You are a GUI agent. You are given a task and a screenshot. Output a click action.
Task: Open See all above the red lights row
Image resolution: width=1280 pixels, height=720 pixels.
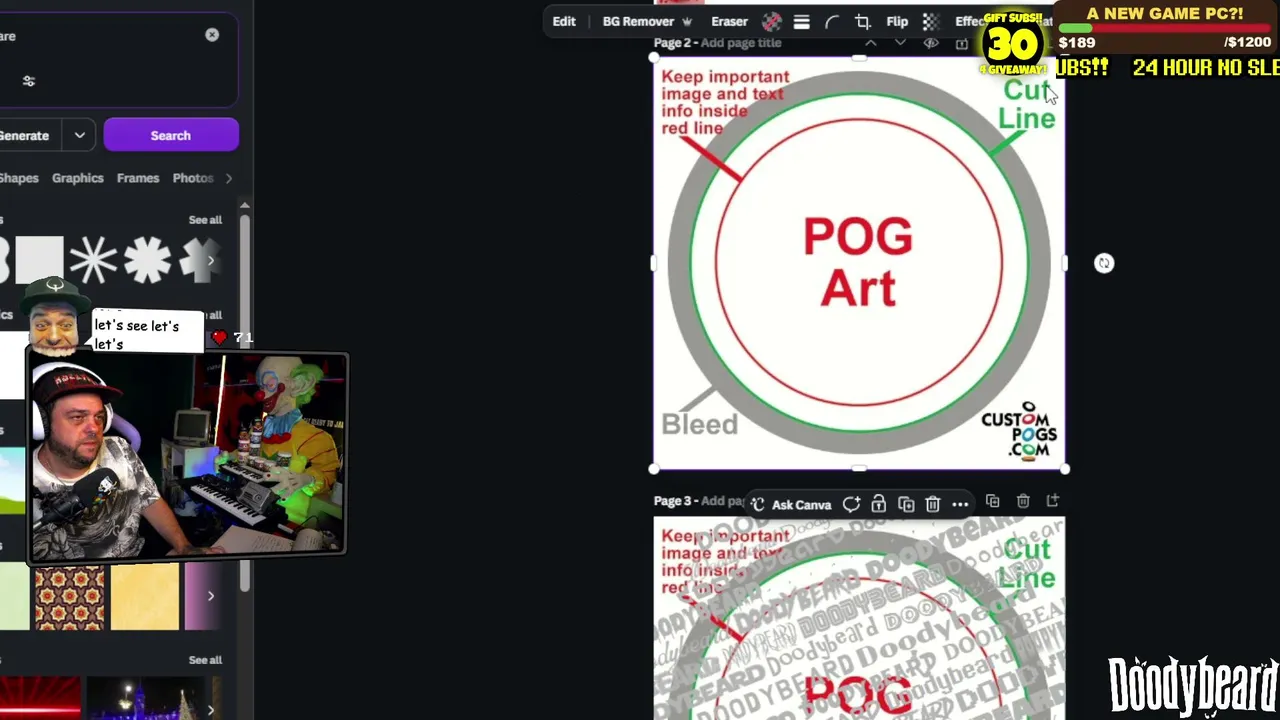[x=205, y=660]
